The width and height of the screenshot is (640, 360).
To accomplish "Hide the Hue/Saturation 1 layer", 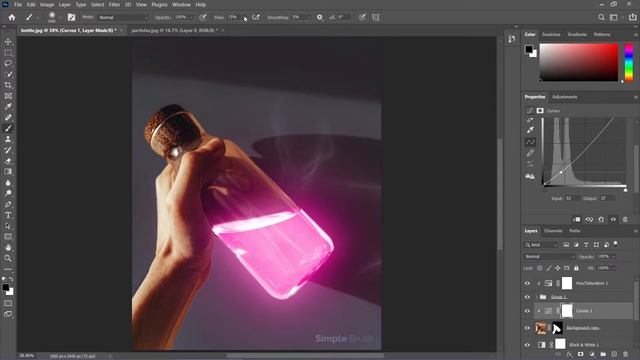I will [527, 283].
